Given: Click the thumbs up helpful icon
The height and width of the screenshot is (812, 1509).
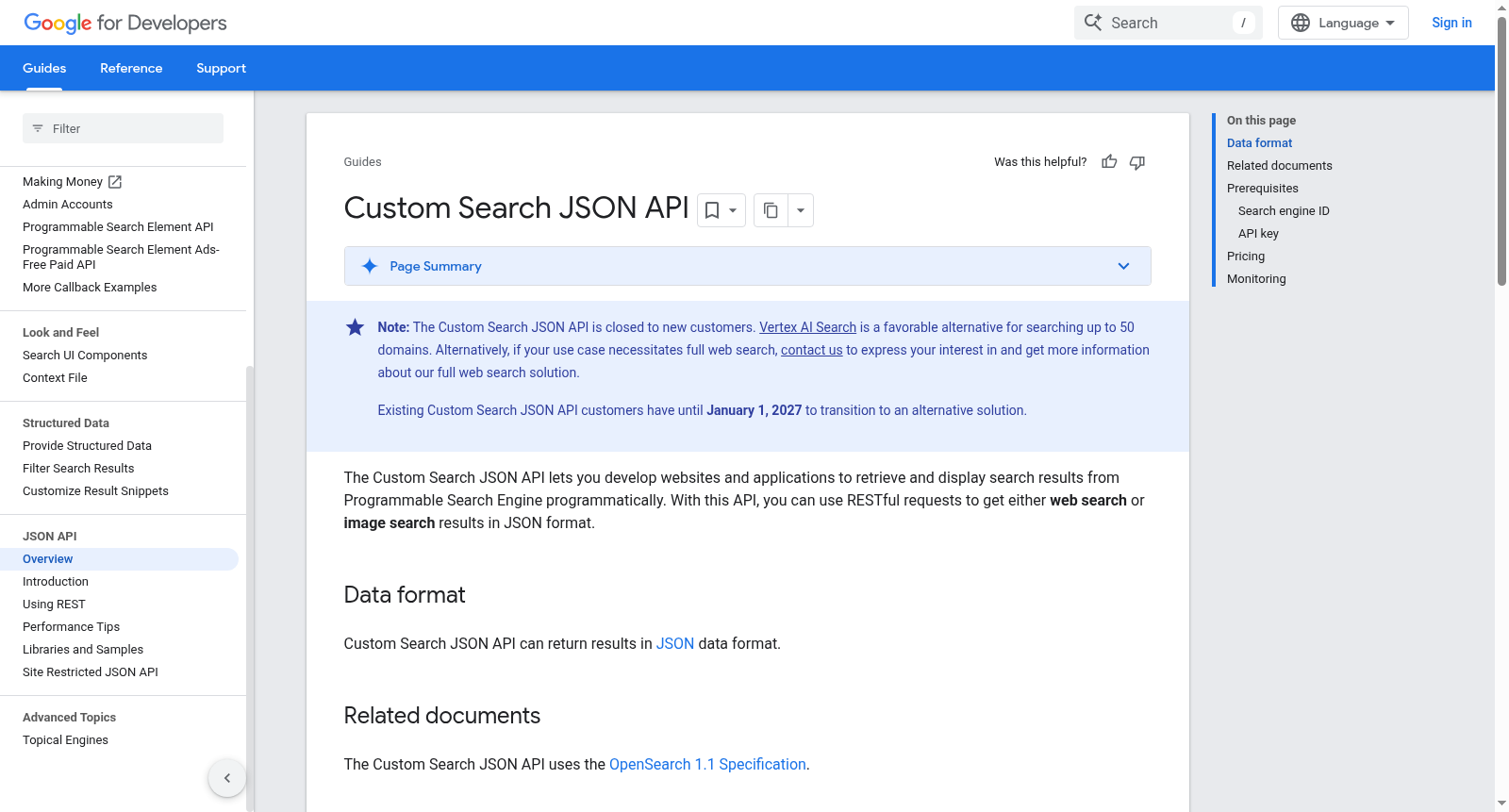Looking at the screenshot, I should pos(1109,162).
